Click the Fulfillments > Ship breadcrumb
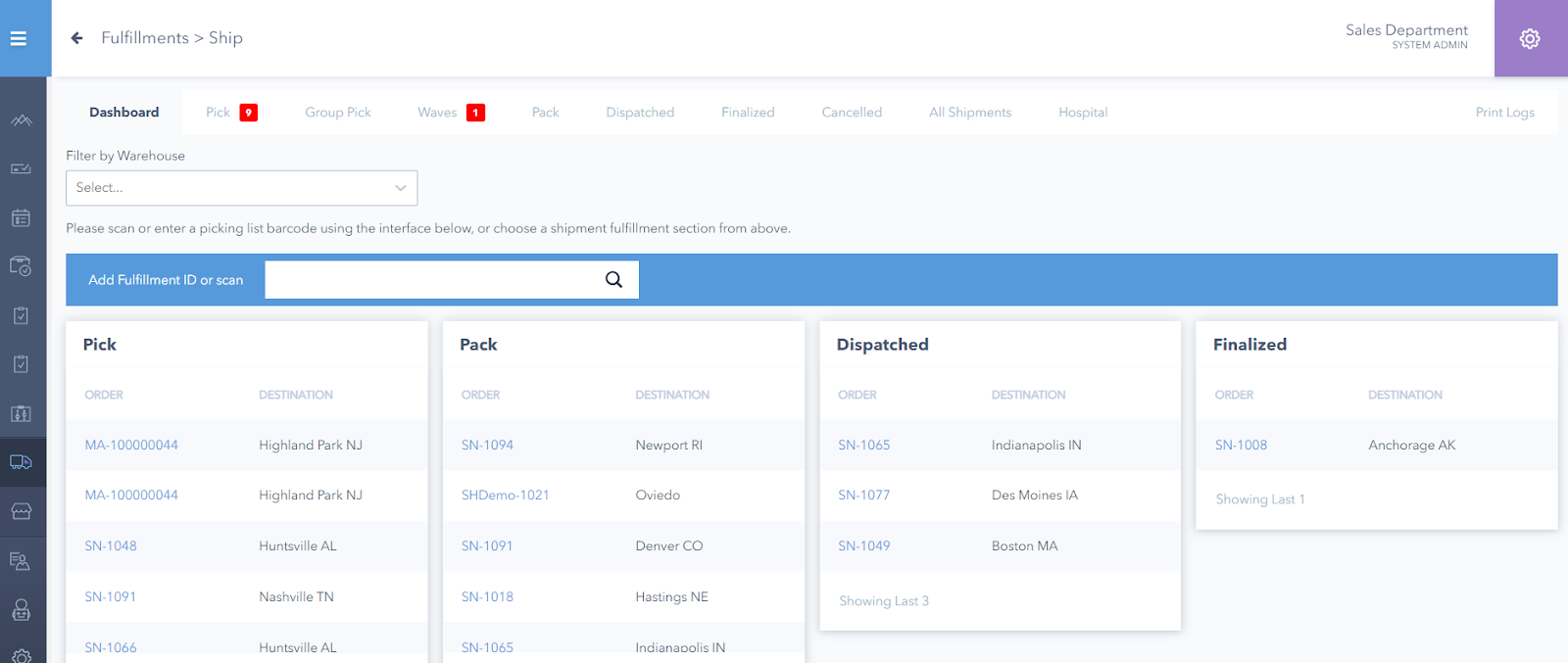 171,38
